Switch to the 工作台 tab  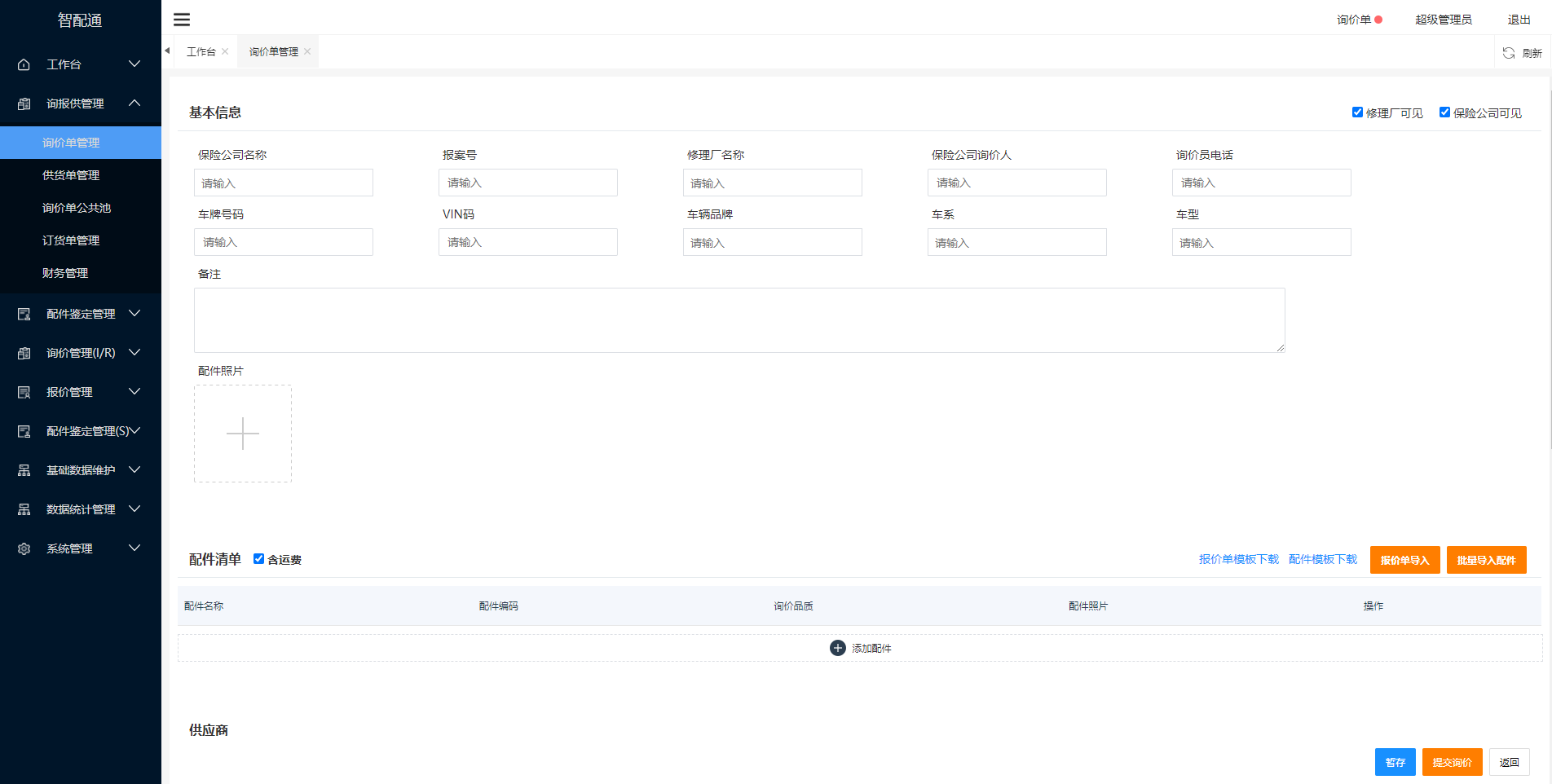(201, 52)
